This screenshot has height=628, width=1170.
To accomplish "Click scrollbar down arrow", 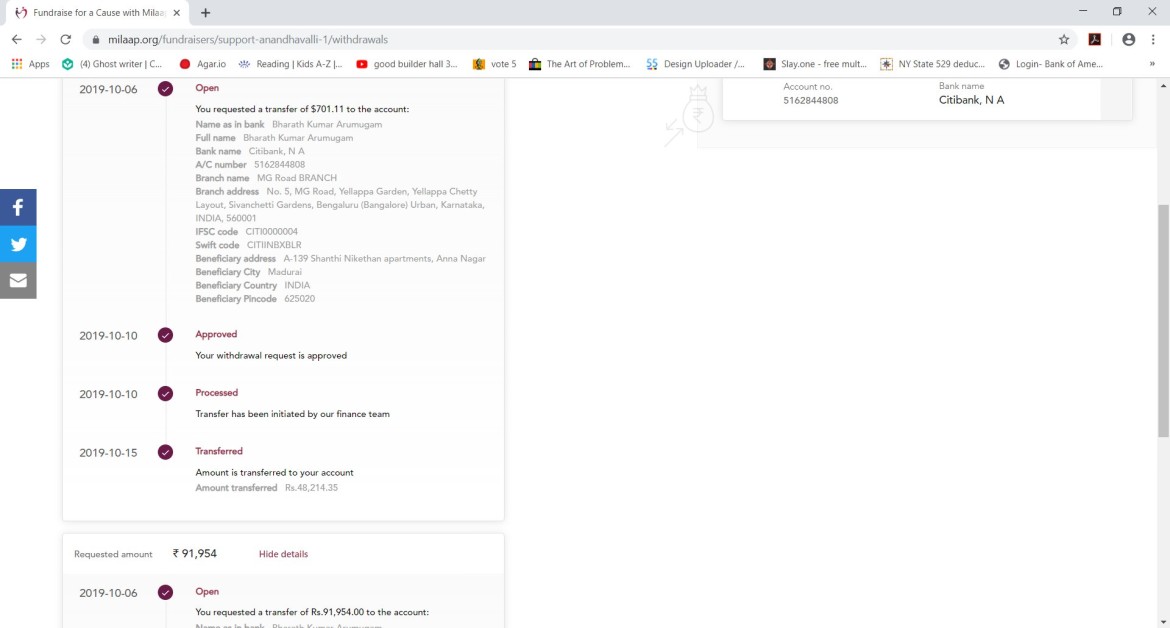I will [x=1163, y=621].
